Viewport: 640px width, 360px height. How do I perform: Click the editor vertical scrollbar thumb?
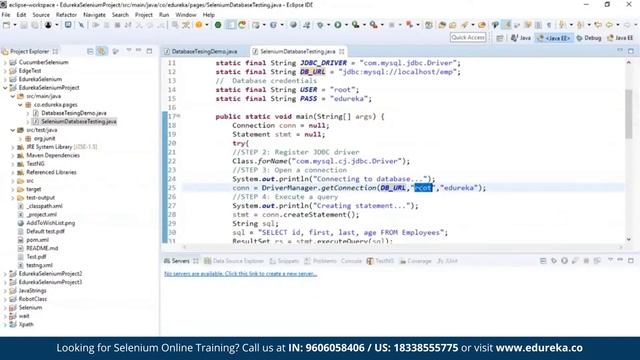pyautogui.click(x=629, y=113)
